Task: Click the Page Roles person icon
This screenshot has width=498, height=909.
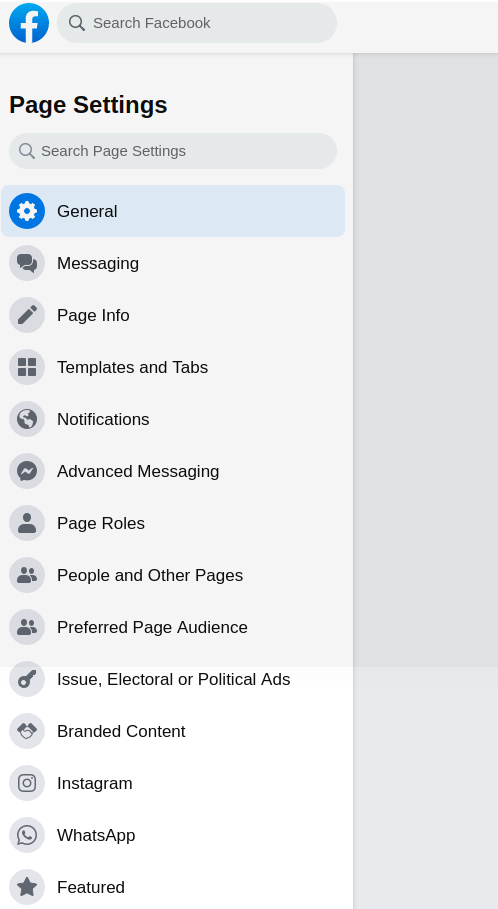Action: 27,523
